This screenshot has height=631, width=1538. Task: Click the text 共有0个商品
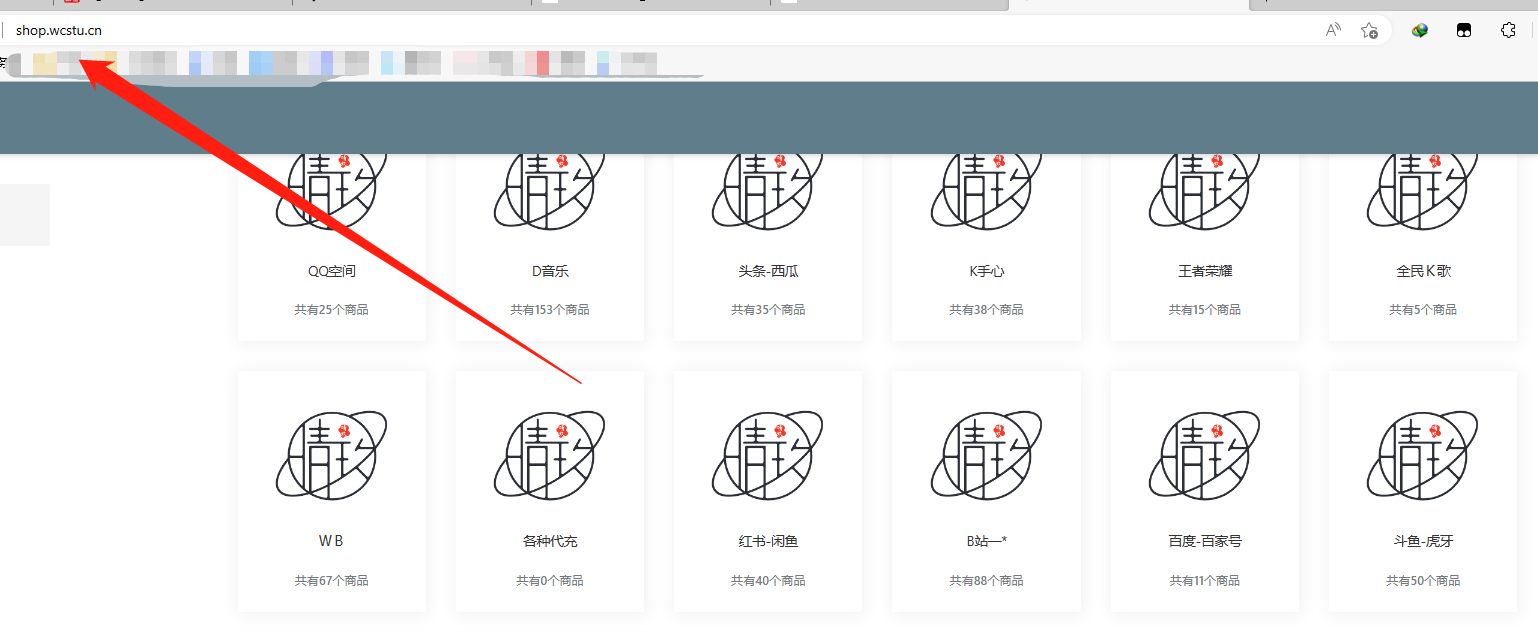coord(550,581)
